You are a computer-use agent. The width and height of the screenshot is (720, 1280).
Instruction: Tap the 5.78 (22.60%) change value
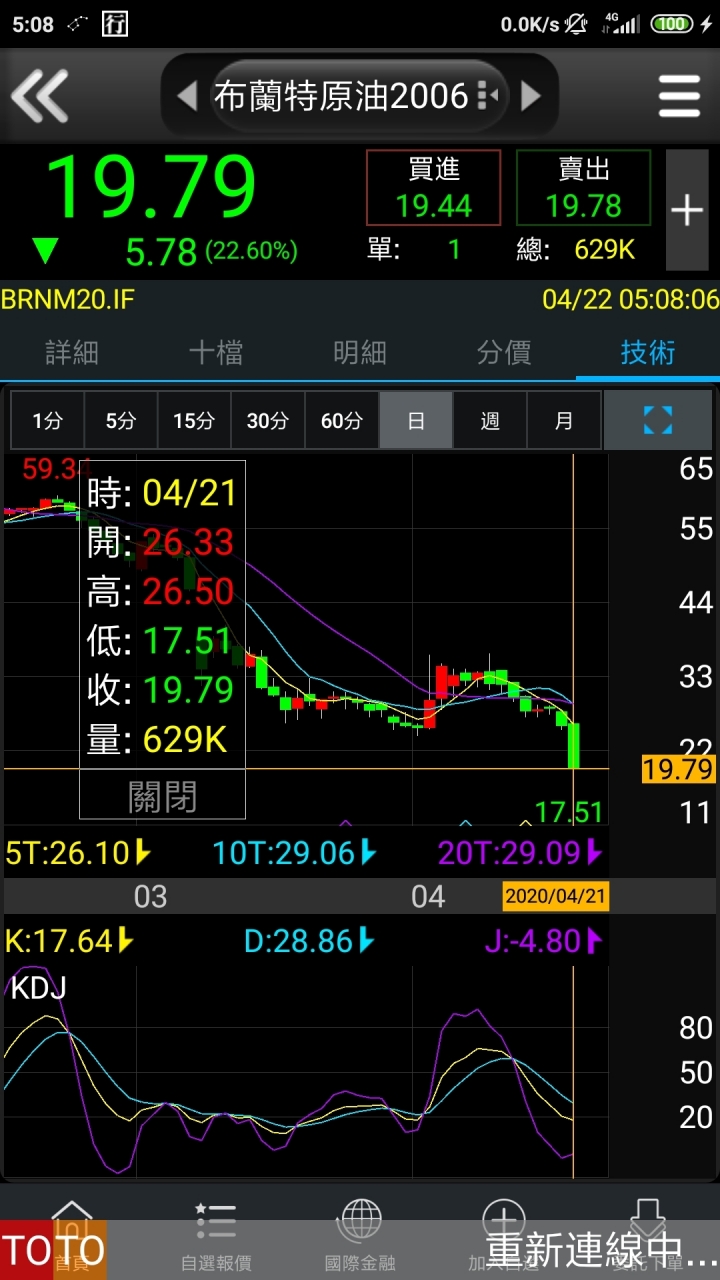click(x=211, y=251)
